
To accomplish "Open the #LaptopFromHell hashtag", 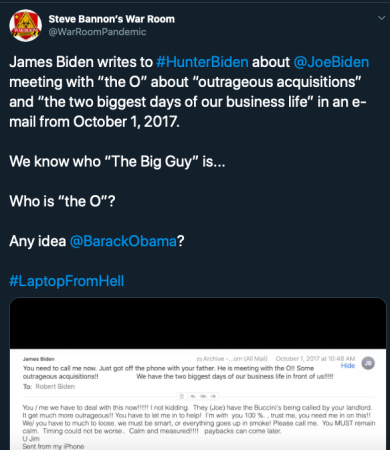I will click(67, 281).
